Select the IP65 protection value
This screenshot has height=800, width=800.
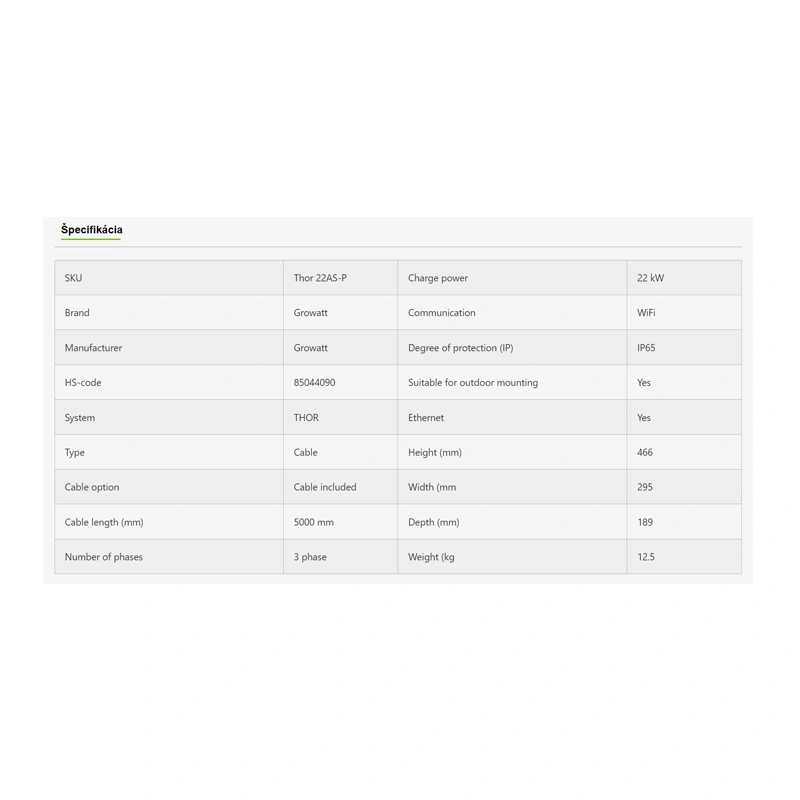pos(646,348)
